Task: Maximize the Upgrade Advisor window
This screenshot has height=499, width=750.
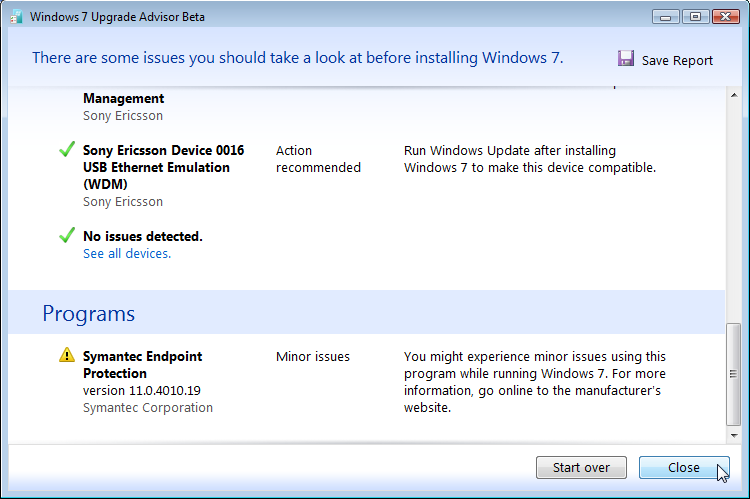Action: tap(695, 17)
